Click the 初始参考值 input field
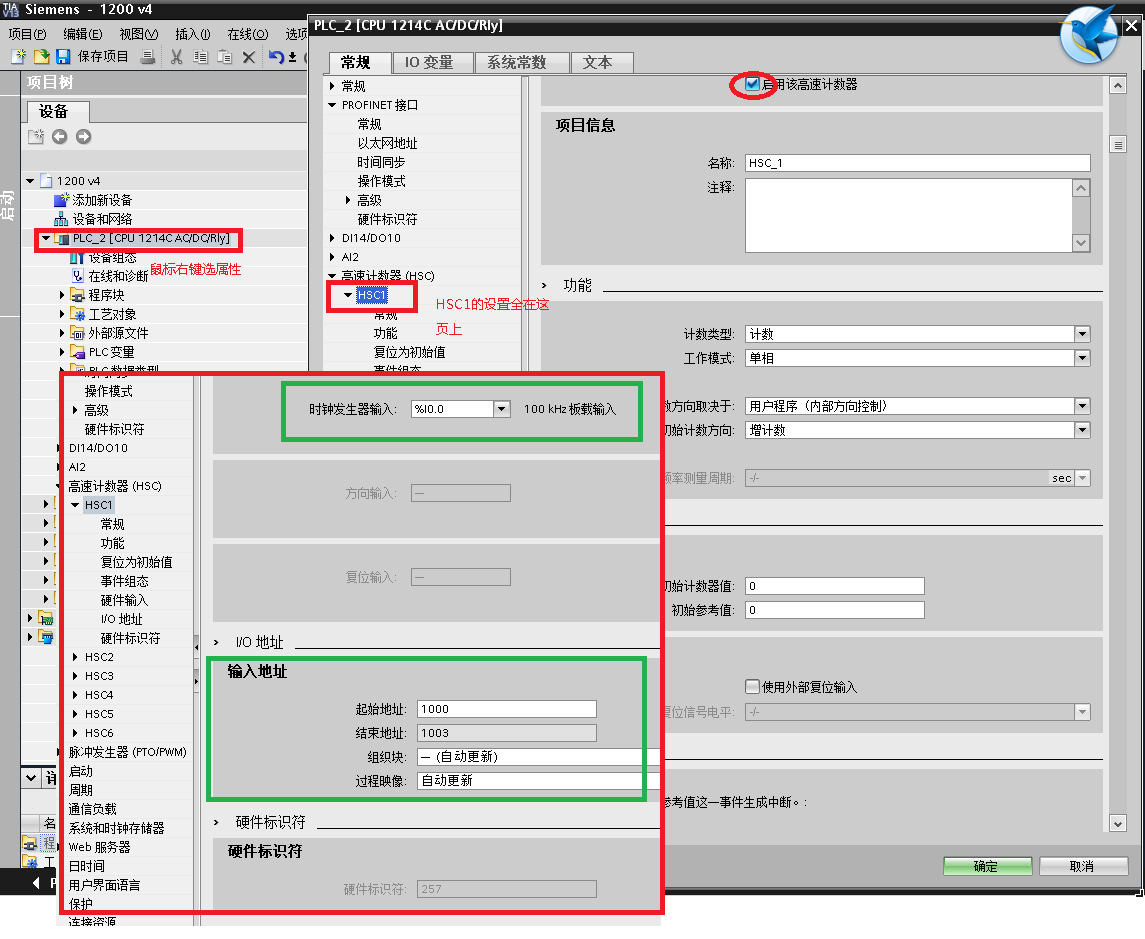The width and height of the screenshot is (1145, 939). coord(835,610)
